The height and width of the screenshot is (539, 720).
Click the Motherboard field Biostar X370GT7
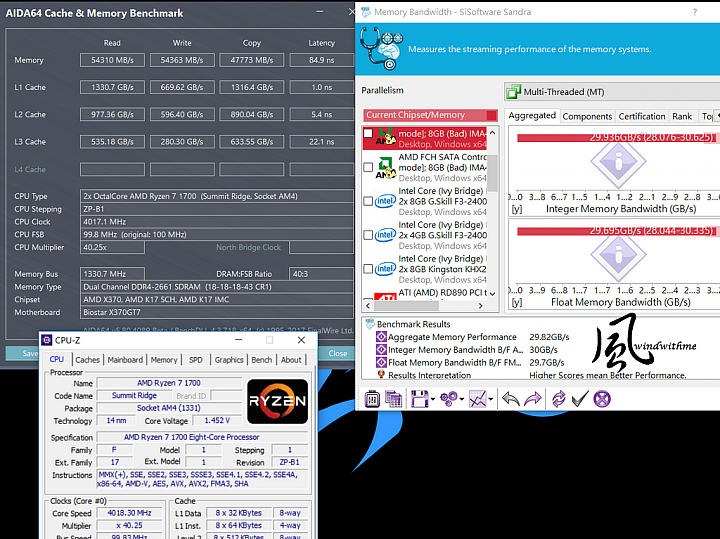[x=216, y=312]
